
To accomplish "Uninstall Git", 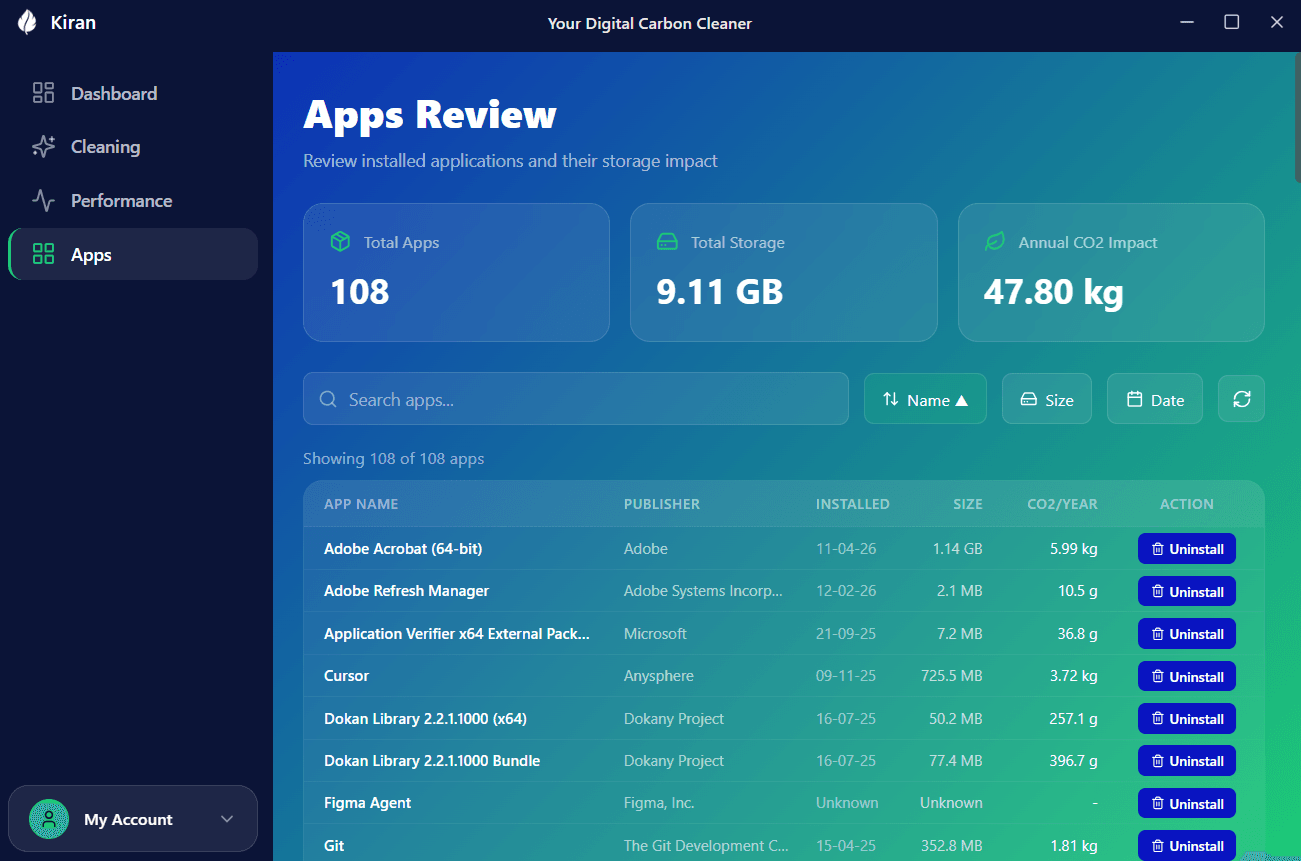I will pyautogui.click(x=1187, y=846).
